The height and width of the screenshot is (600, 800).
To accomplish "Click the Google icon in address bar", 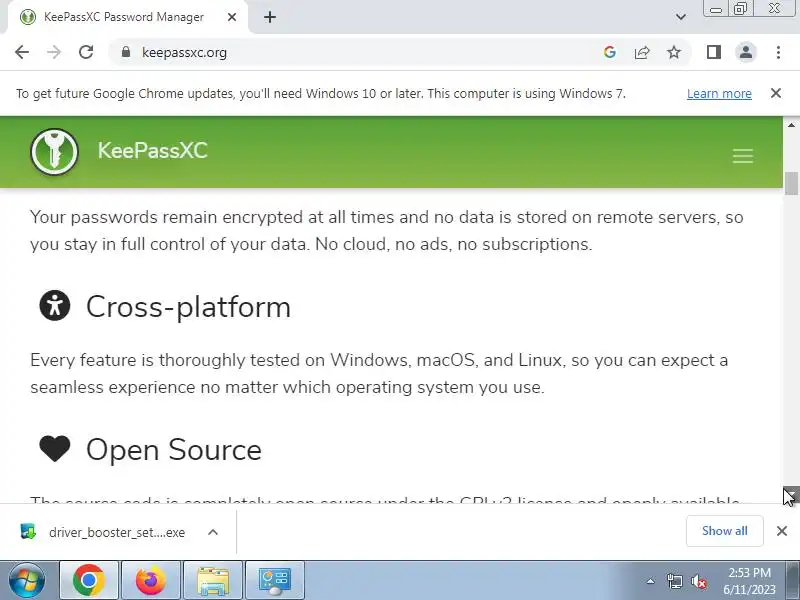I will tap(609, 52).
